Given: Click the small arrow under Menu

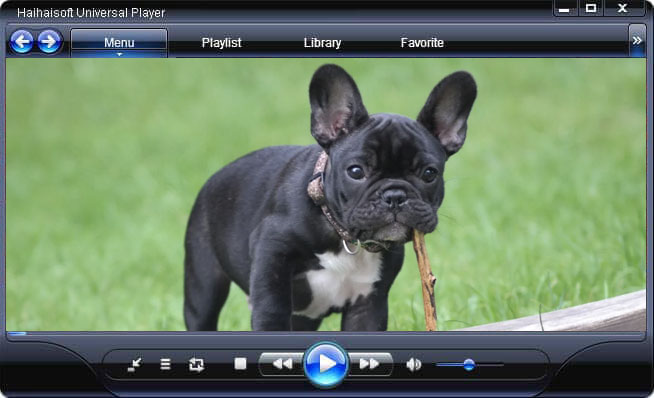Looking at the screenshot, I should [x=119, y=54].
